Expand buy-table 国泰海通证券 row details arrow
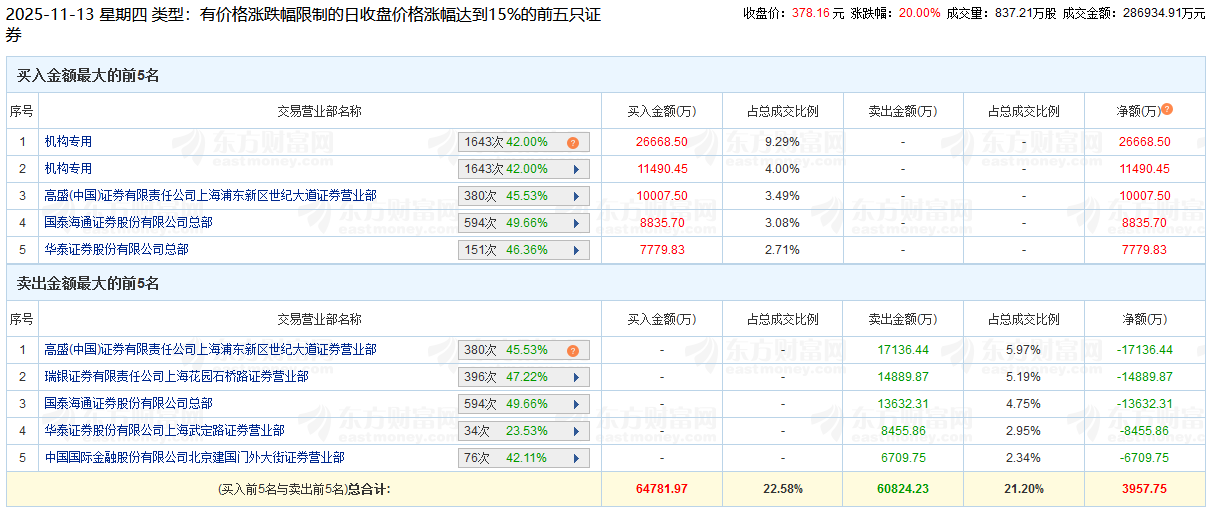Screen dimensions: 1212x509 point(576,223)
